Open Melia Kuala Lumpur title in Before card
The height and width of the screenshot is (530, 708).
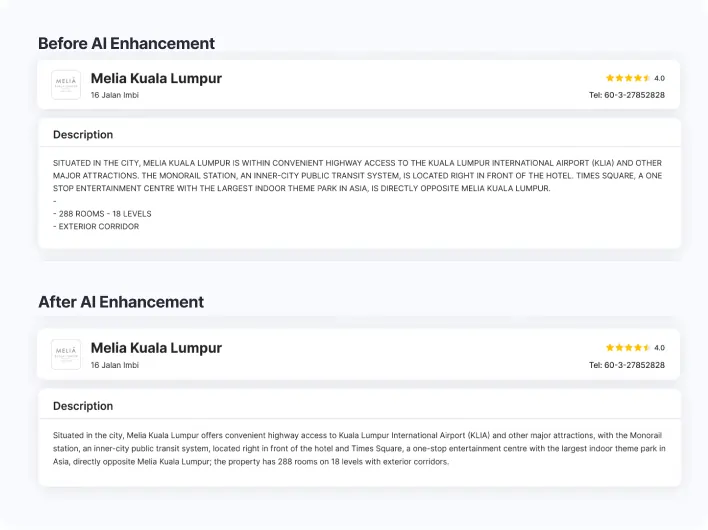point(156,78)
